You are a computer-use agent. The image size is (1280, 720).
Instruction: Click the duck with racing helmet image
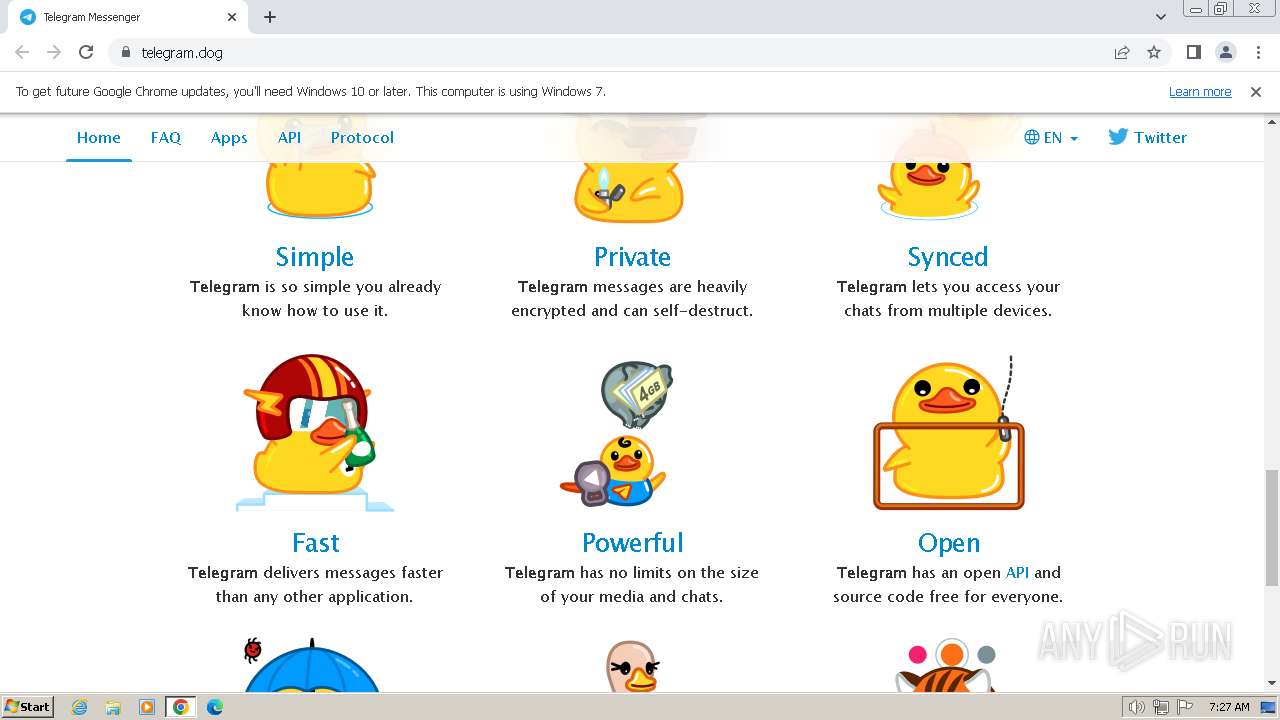pos(314,432)
